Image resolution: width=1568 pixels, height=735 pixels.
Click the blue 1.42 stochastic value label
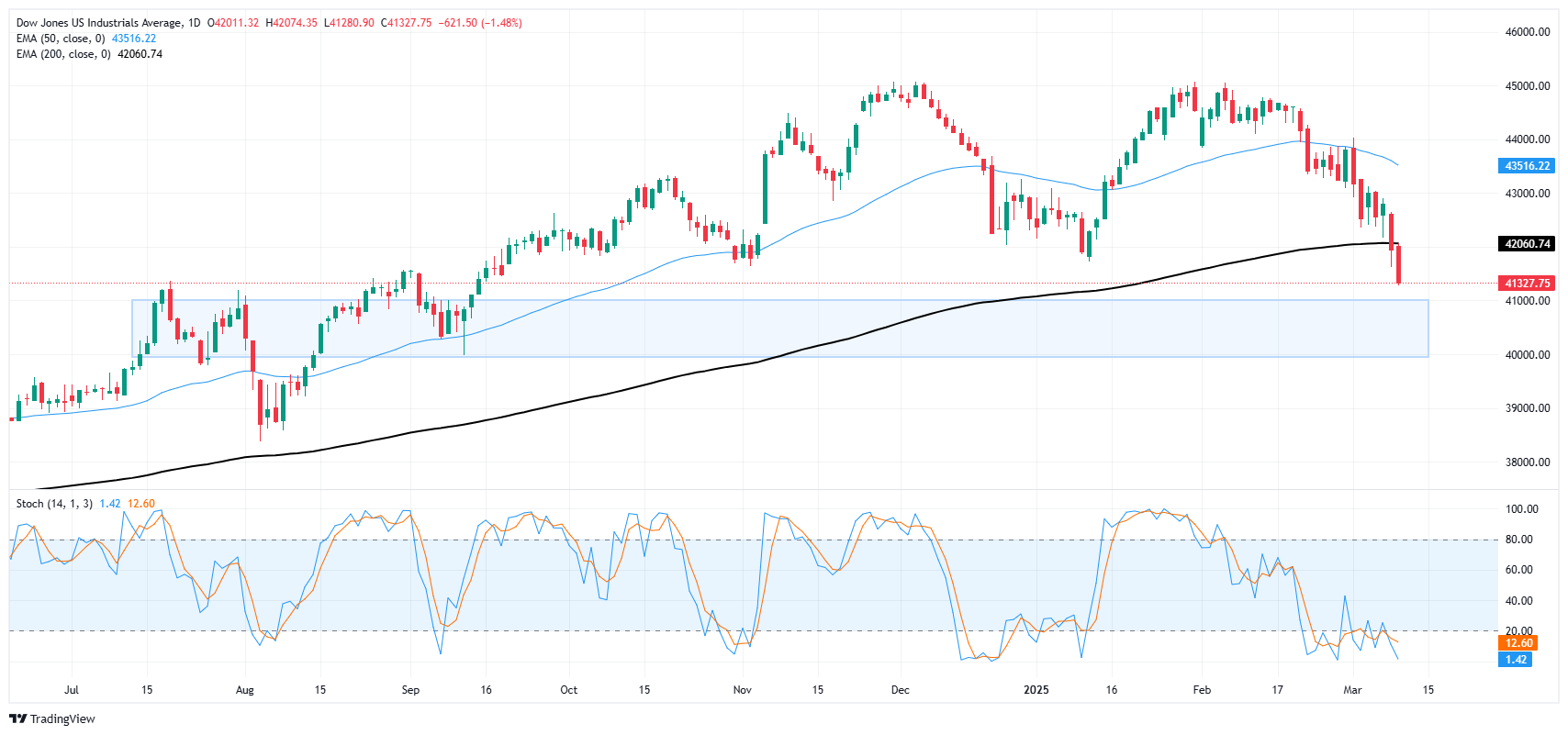[1517, 660]
